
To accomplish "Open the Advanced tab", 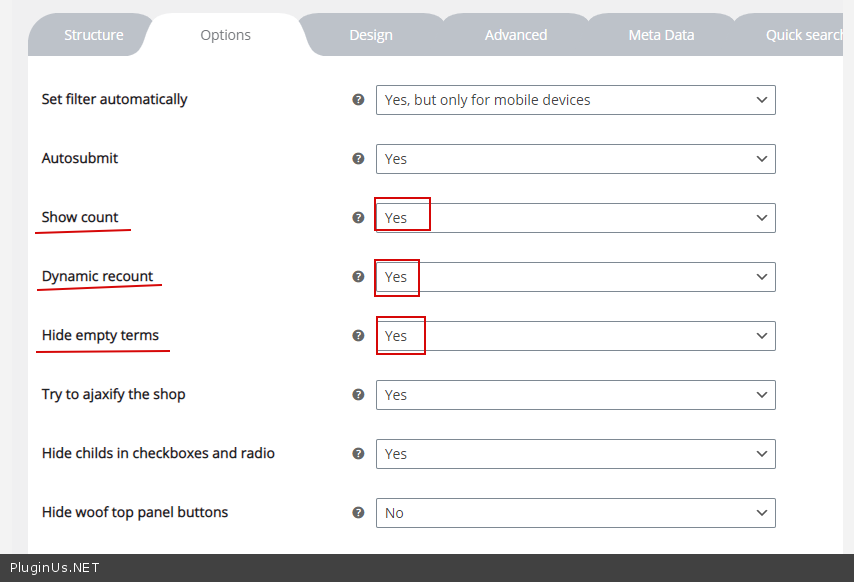I will 516,35.
